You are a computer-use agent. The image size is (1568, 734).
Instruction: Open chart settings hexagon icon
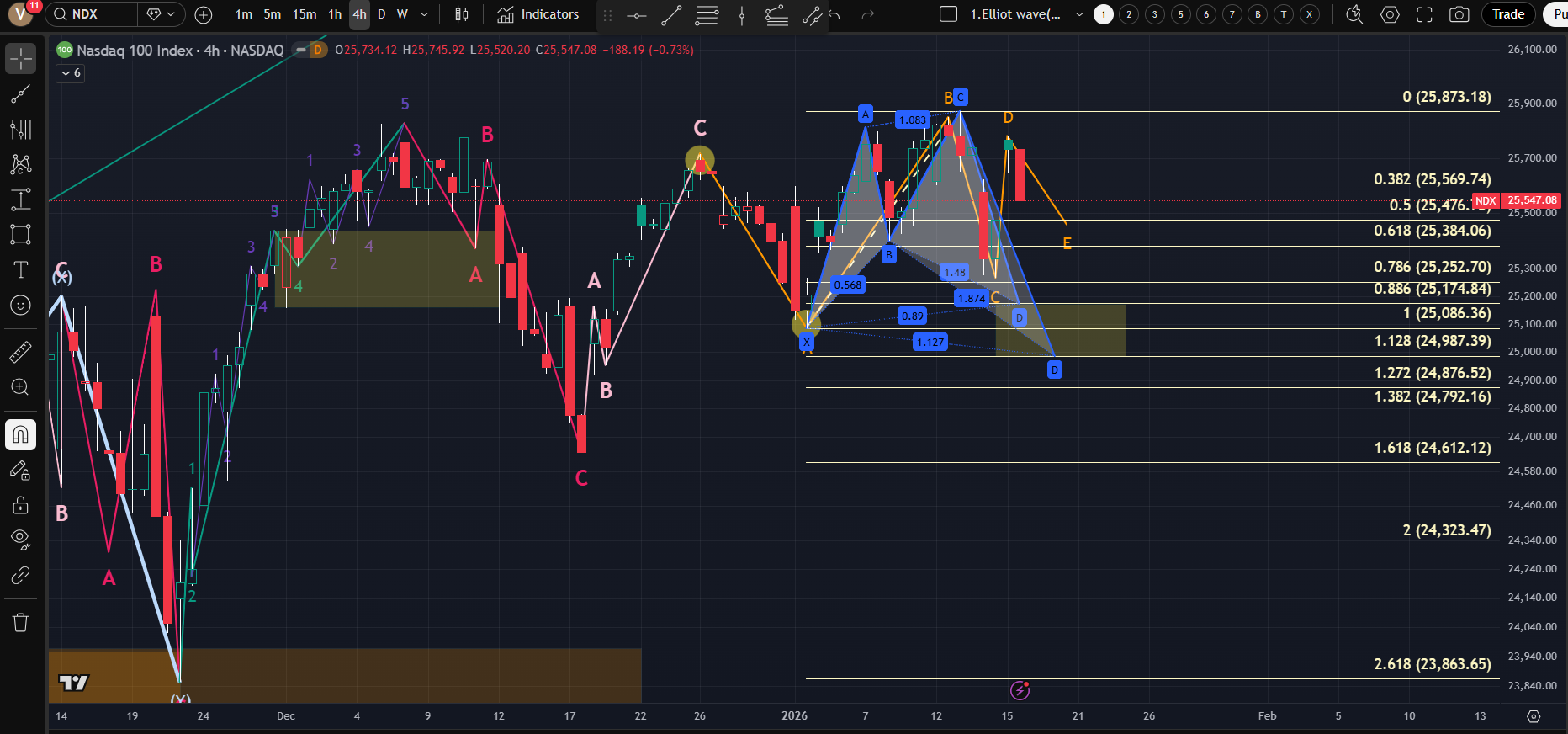pos(1390,14)
